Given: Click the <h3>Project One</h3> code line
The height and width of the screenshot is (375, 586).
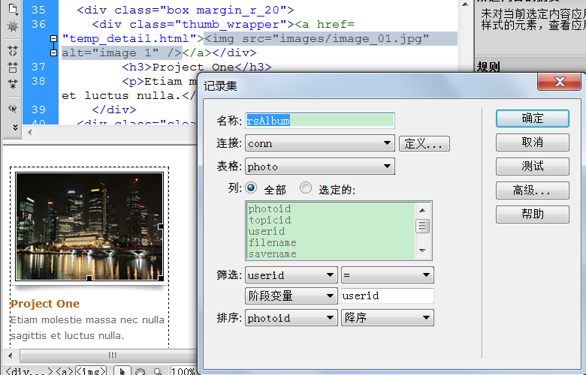Looking at the screenshot, I should [x=197, y=67].
